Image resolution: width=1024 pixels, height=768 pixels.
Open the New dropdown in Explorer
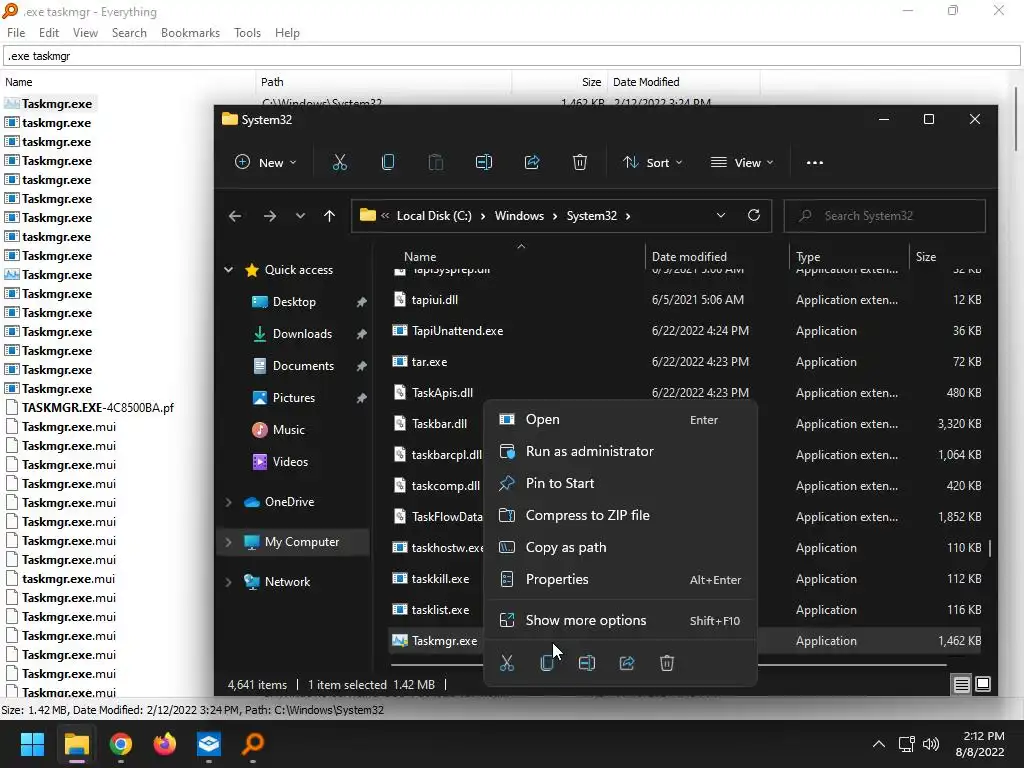266,163
